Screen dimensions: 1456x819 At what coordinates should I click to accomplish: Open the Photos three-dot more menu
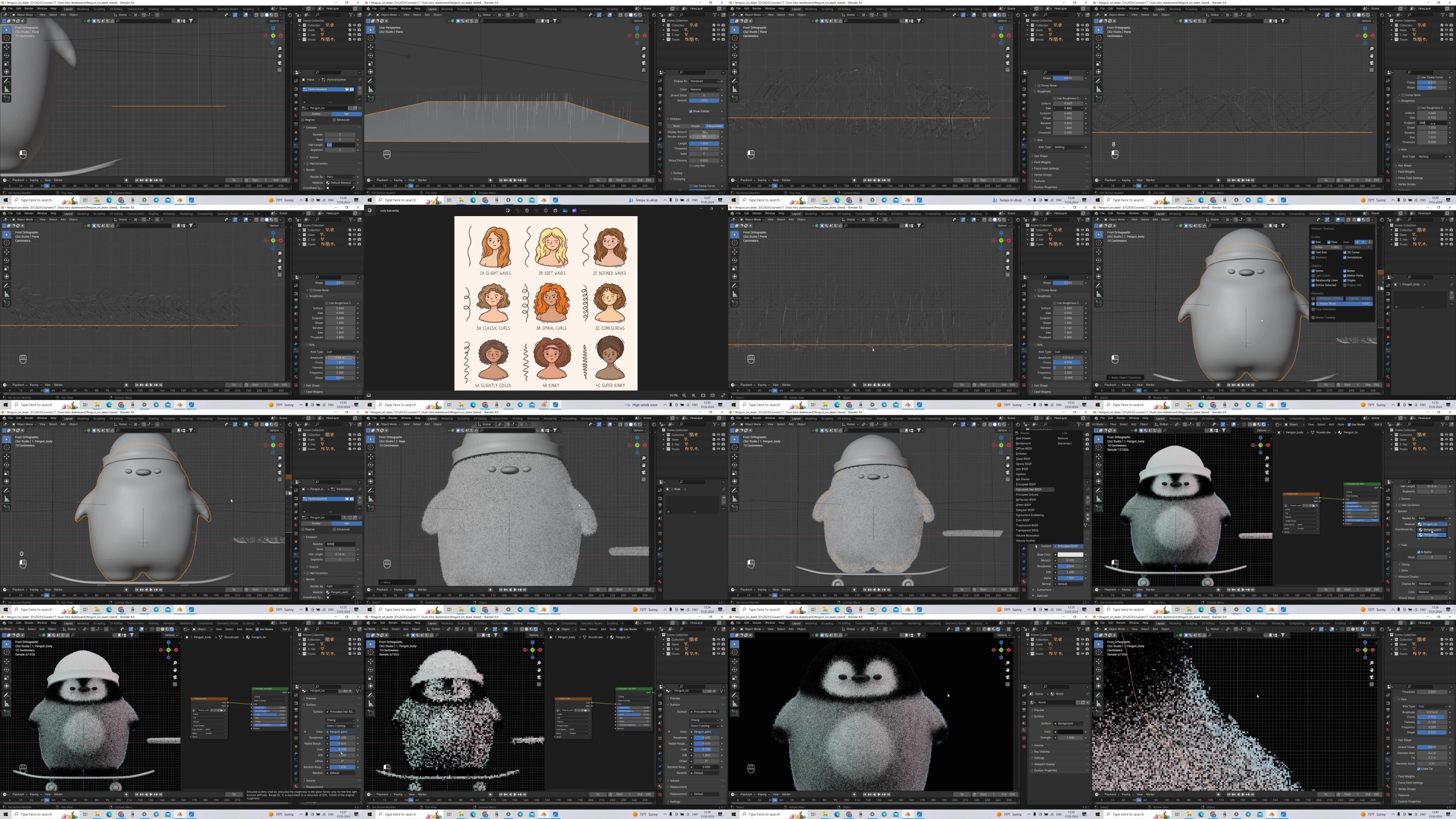tap(584, 210)
